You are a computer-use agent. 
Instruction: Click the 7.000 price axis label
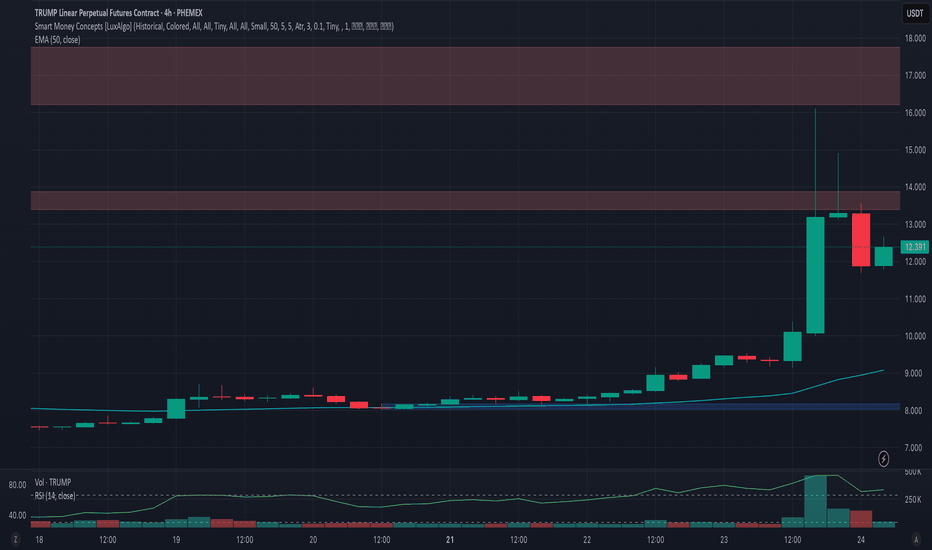(x=915, y=448)
